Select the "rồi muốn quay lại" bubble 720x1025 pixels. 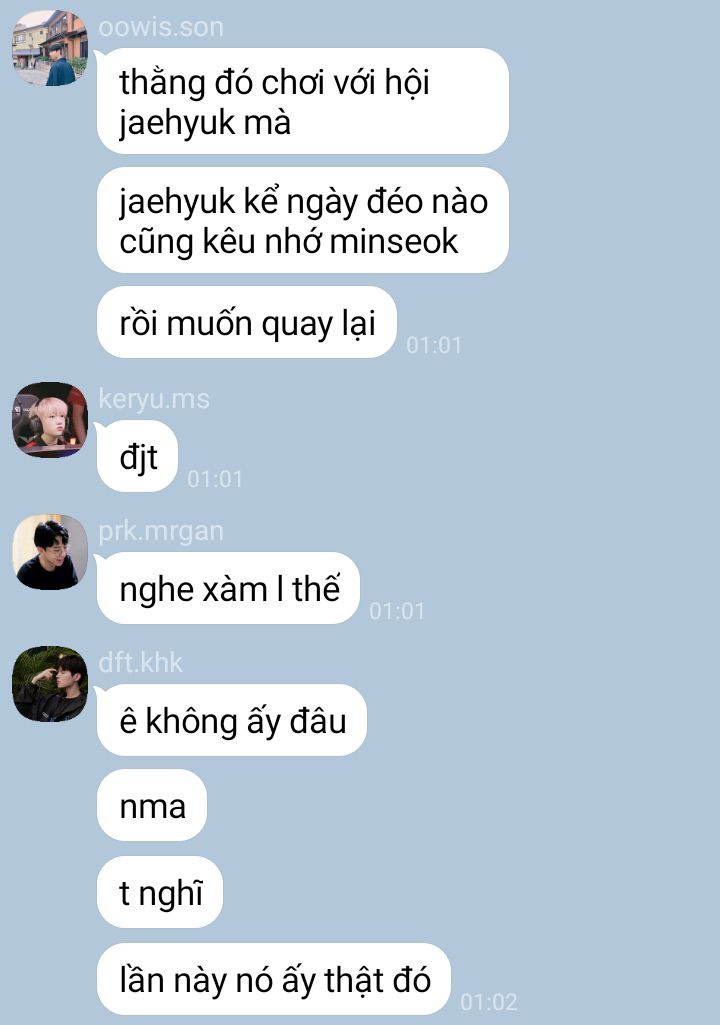pyautogui.click(x=247, y=322)
